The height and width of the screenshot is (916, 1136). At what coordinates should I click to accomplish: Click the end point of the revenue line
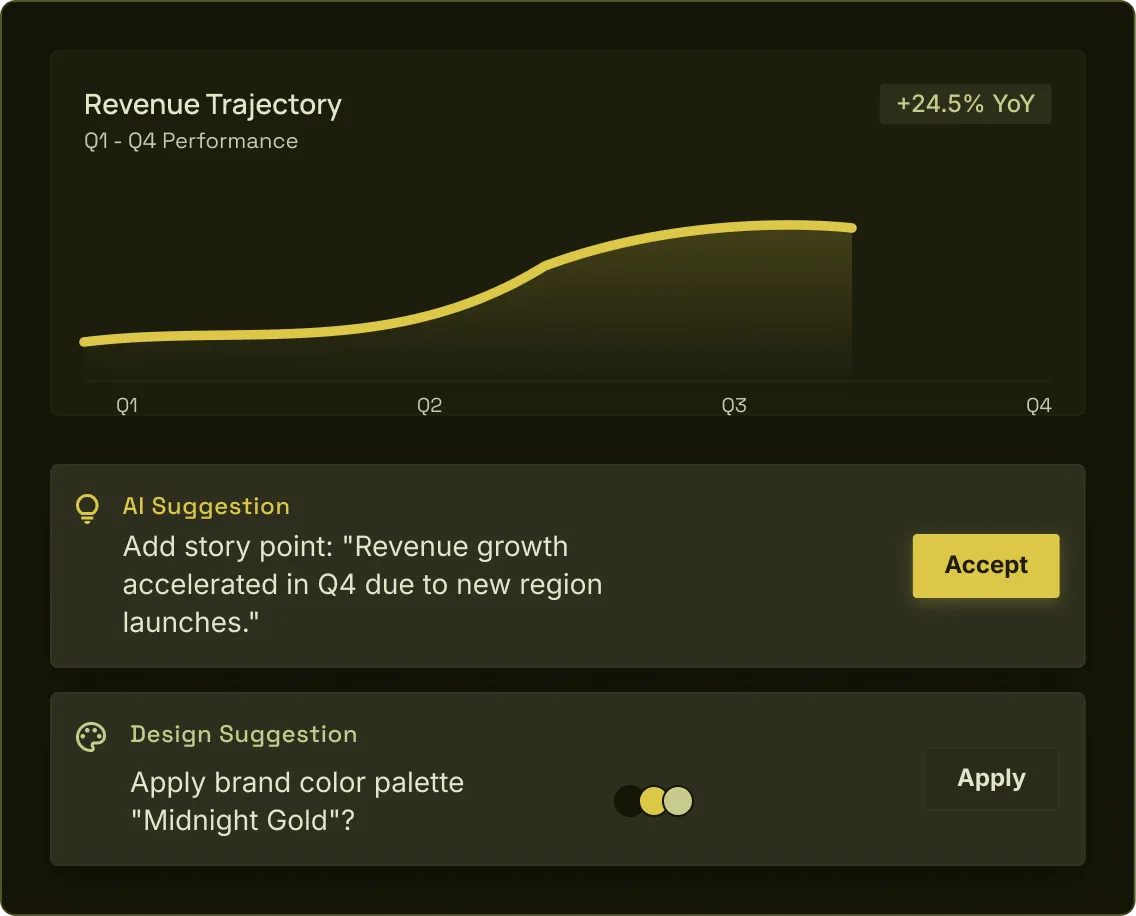[851, 228]
